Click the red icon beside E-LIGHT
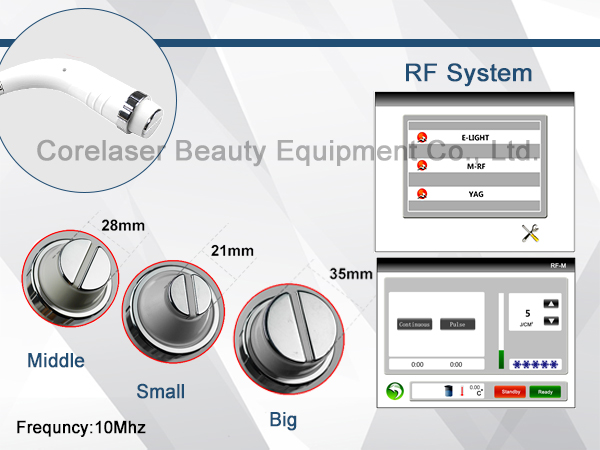 [421, 137]
